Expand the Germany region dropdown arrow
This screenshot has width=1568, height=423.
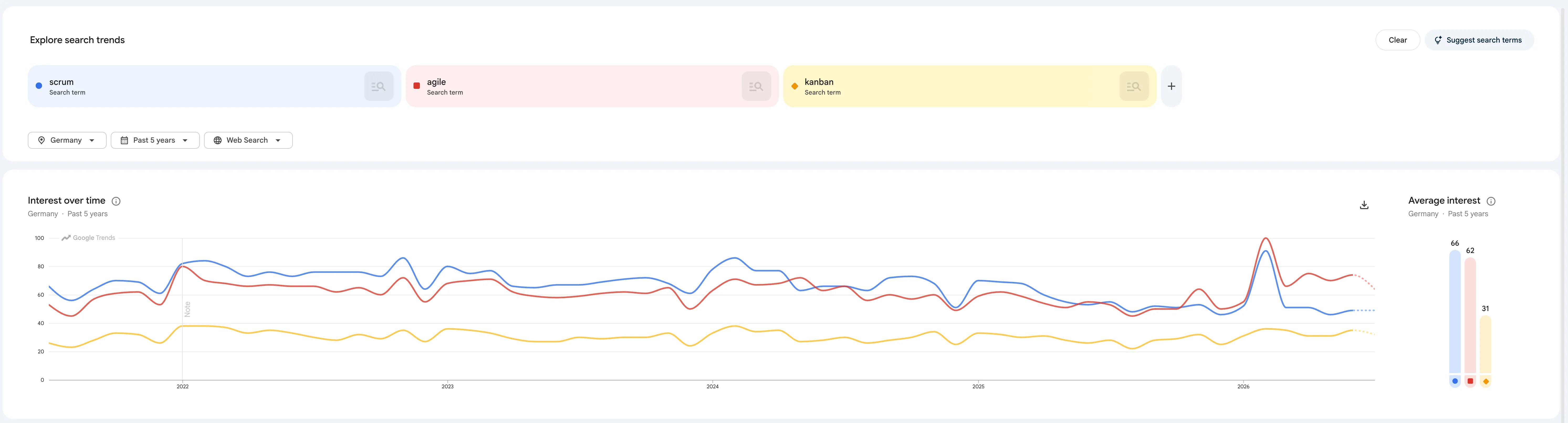pos(92,140)
